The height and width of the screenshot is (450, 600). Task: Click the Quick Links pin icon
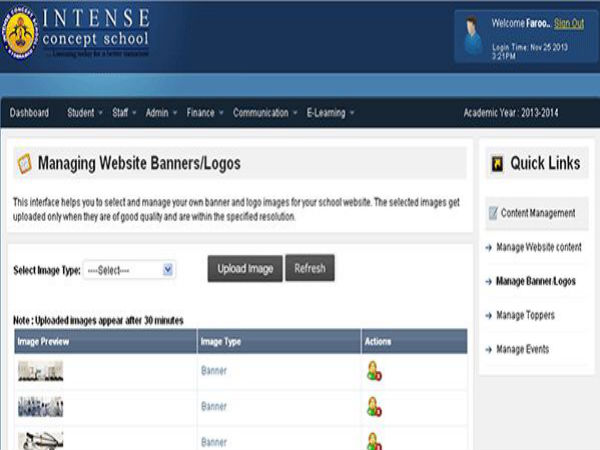click(x=495, y=164)
